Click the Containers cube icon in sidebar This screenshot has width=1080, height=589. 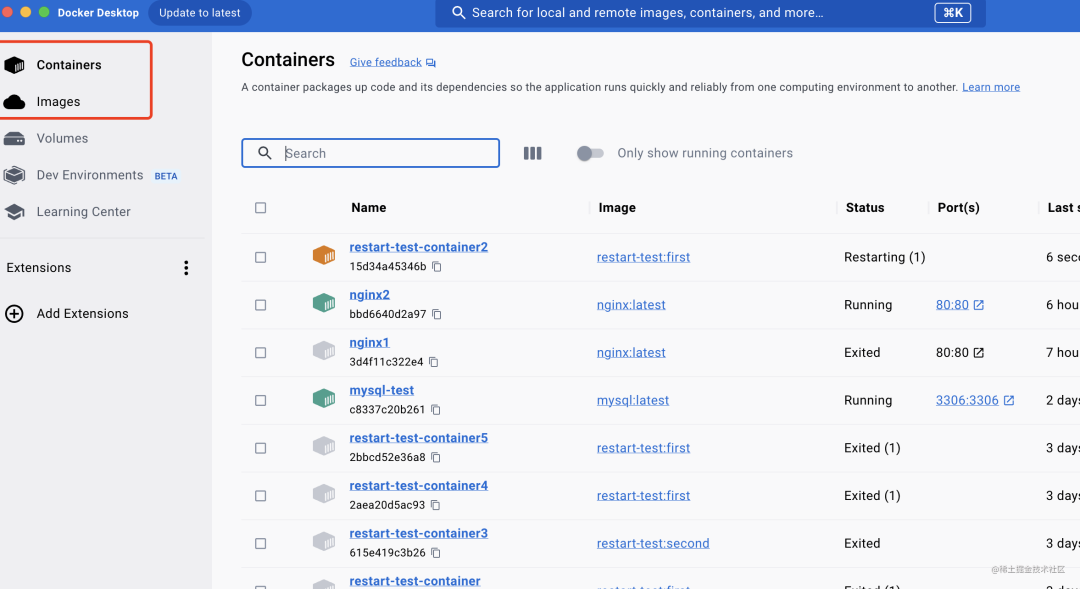click(14, 65)
